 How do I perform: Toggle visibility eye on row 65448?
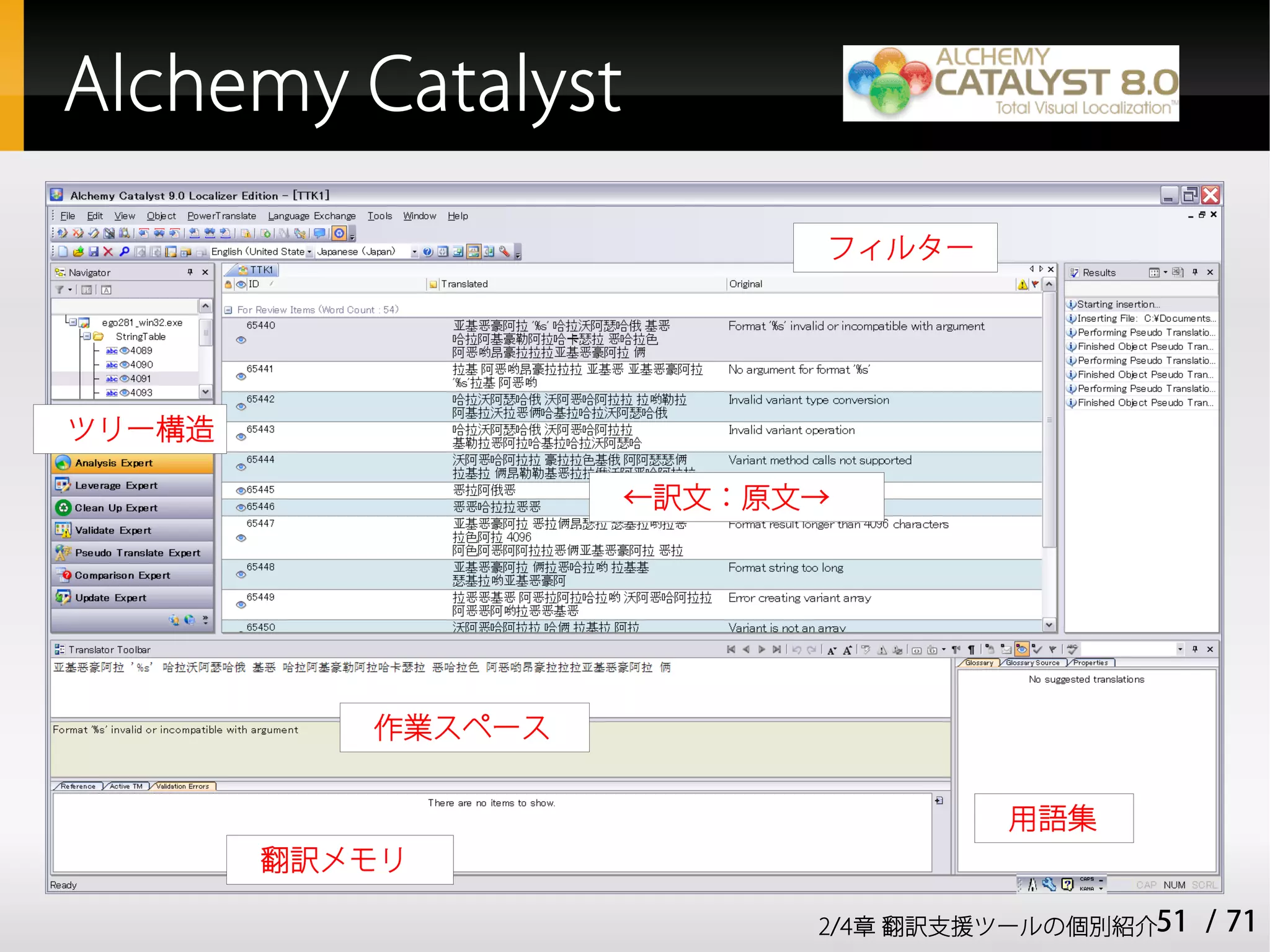tap(241, 574)
